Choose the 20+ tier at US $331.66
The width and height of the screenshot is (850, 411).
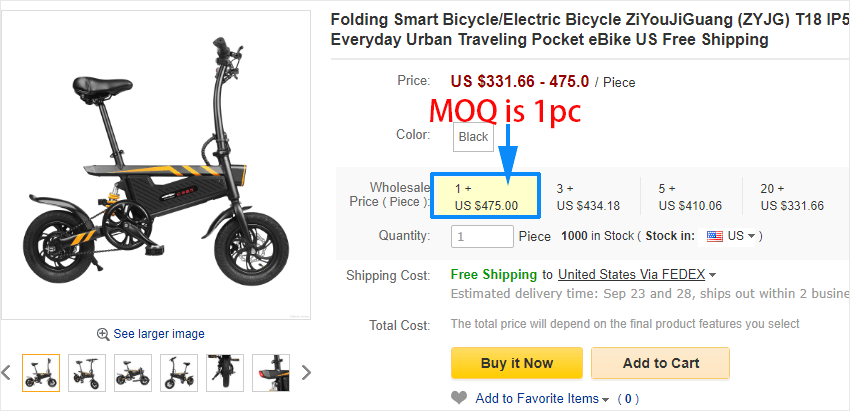(x=792, y=197)
